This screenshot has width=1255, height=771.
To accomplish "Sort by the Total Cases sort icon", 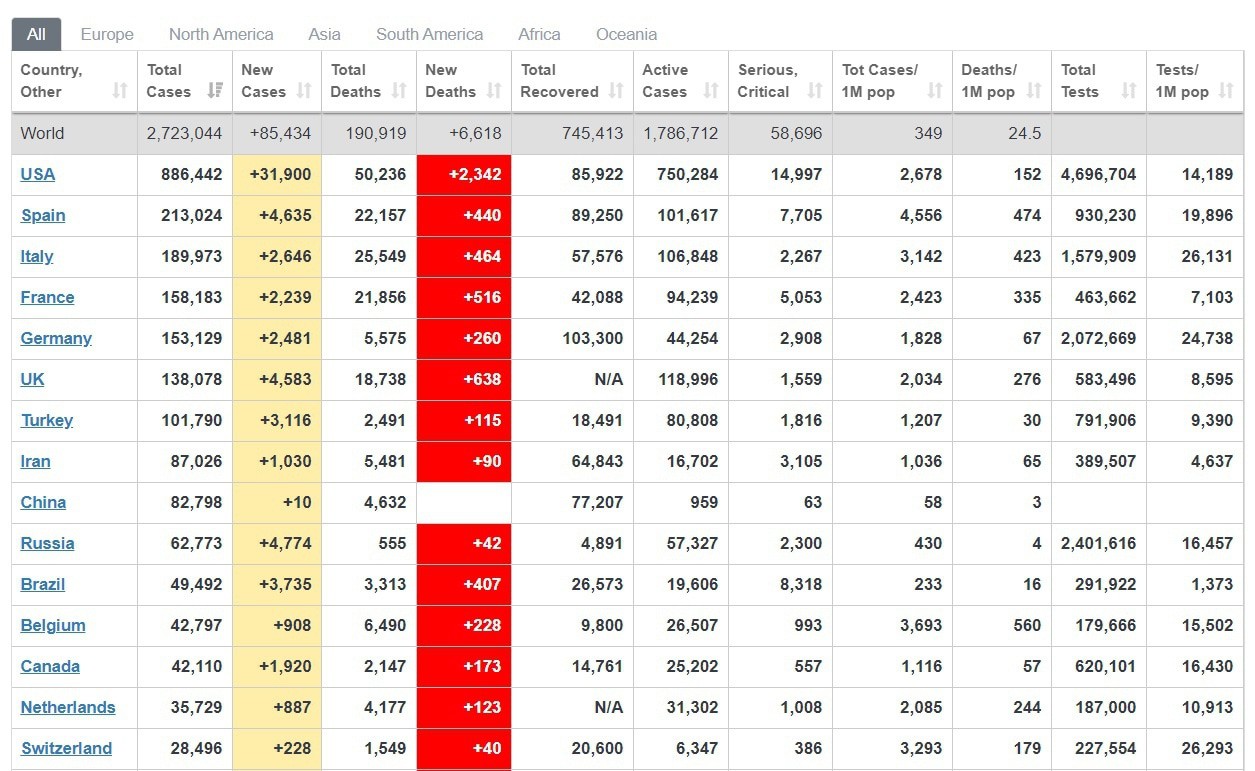I will (x=214, y=91).
